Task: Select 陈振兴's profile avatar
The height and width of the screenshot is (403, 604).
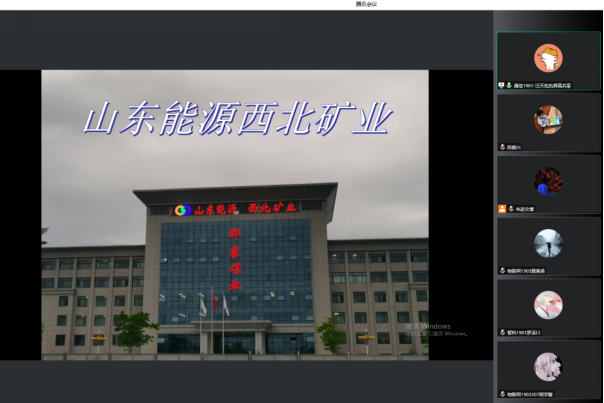Action: [548, 119]
